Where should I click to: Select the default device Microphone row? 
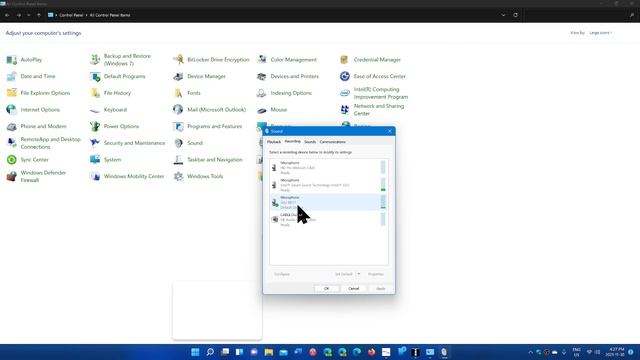pyautogui.click(x=329, y=202)
